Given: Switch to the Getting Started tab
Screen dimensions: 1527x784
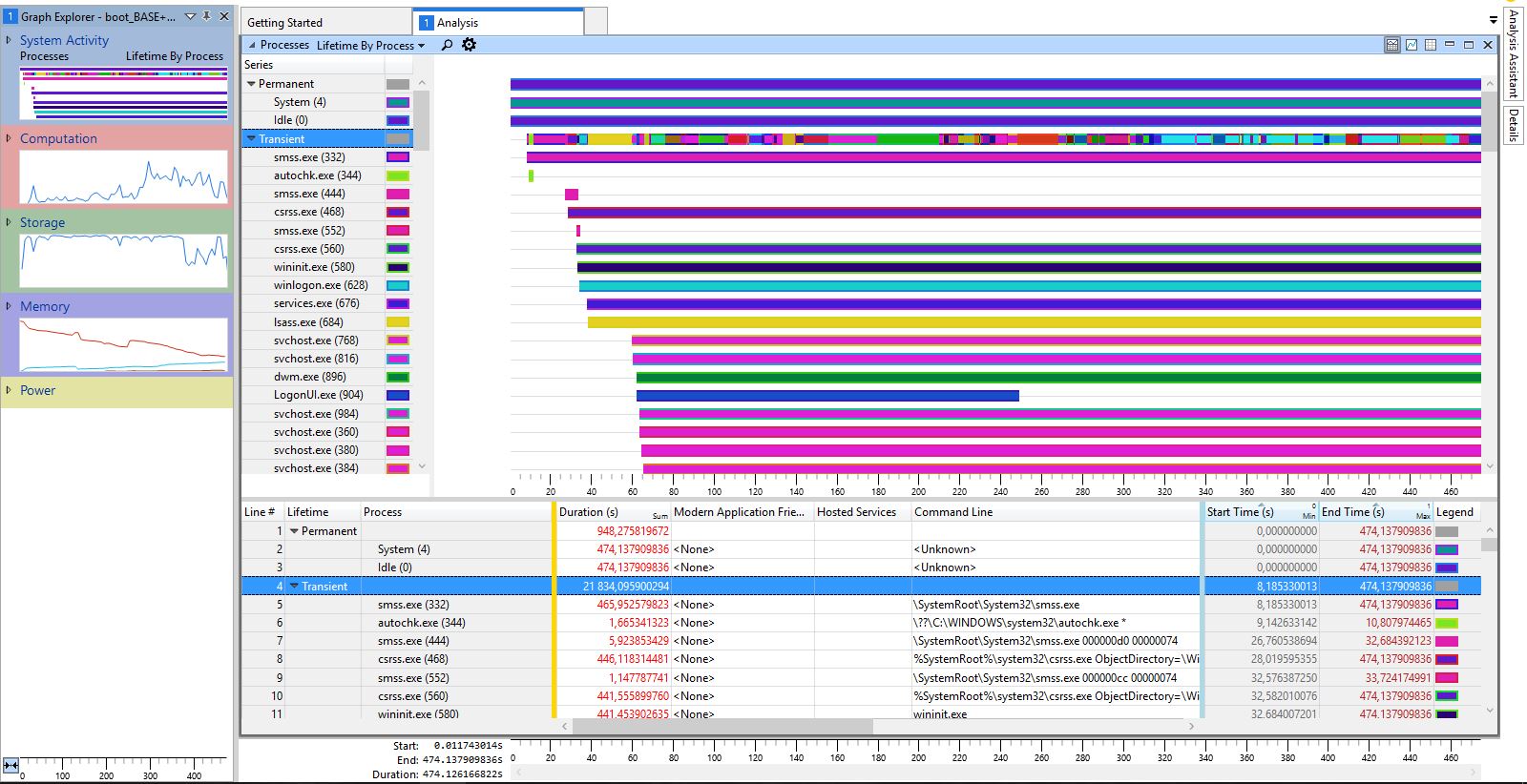Looking at the screenshot, I should (284, 22).
